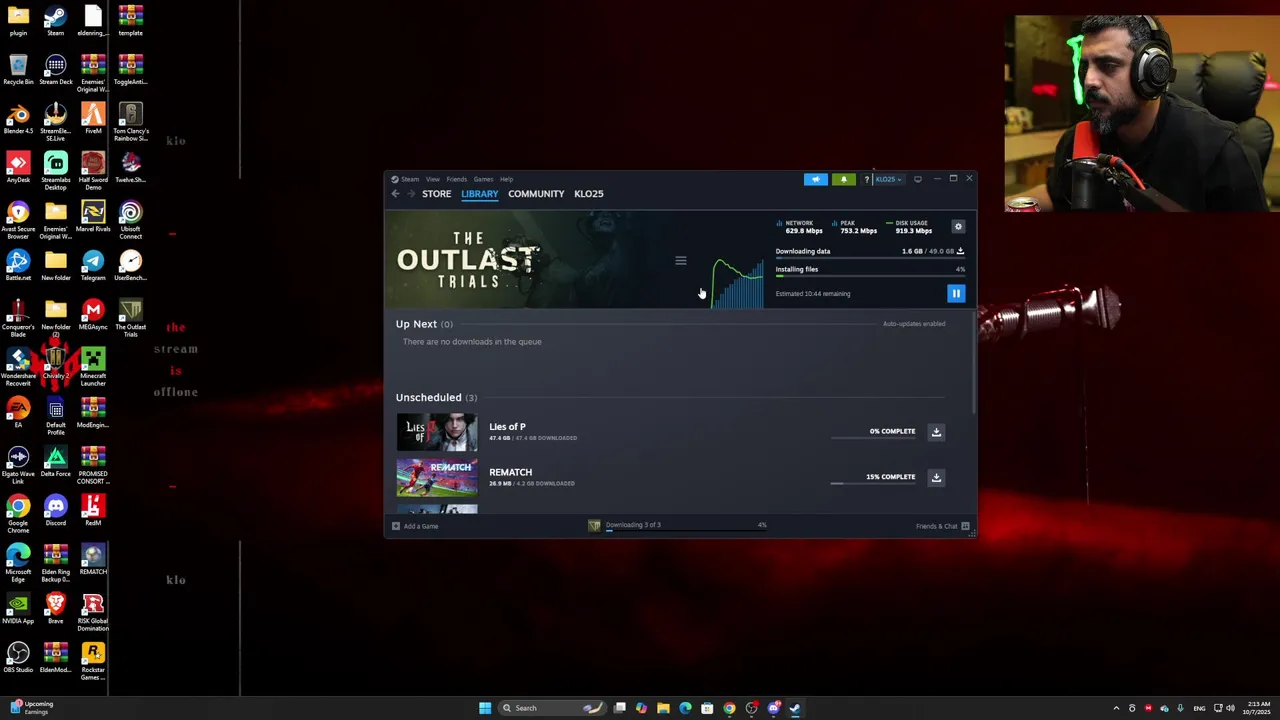Switch to the COMMUNITY tab
This screenshot has width=1280, height=720.
click(x=536, y=194)
